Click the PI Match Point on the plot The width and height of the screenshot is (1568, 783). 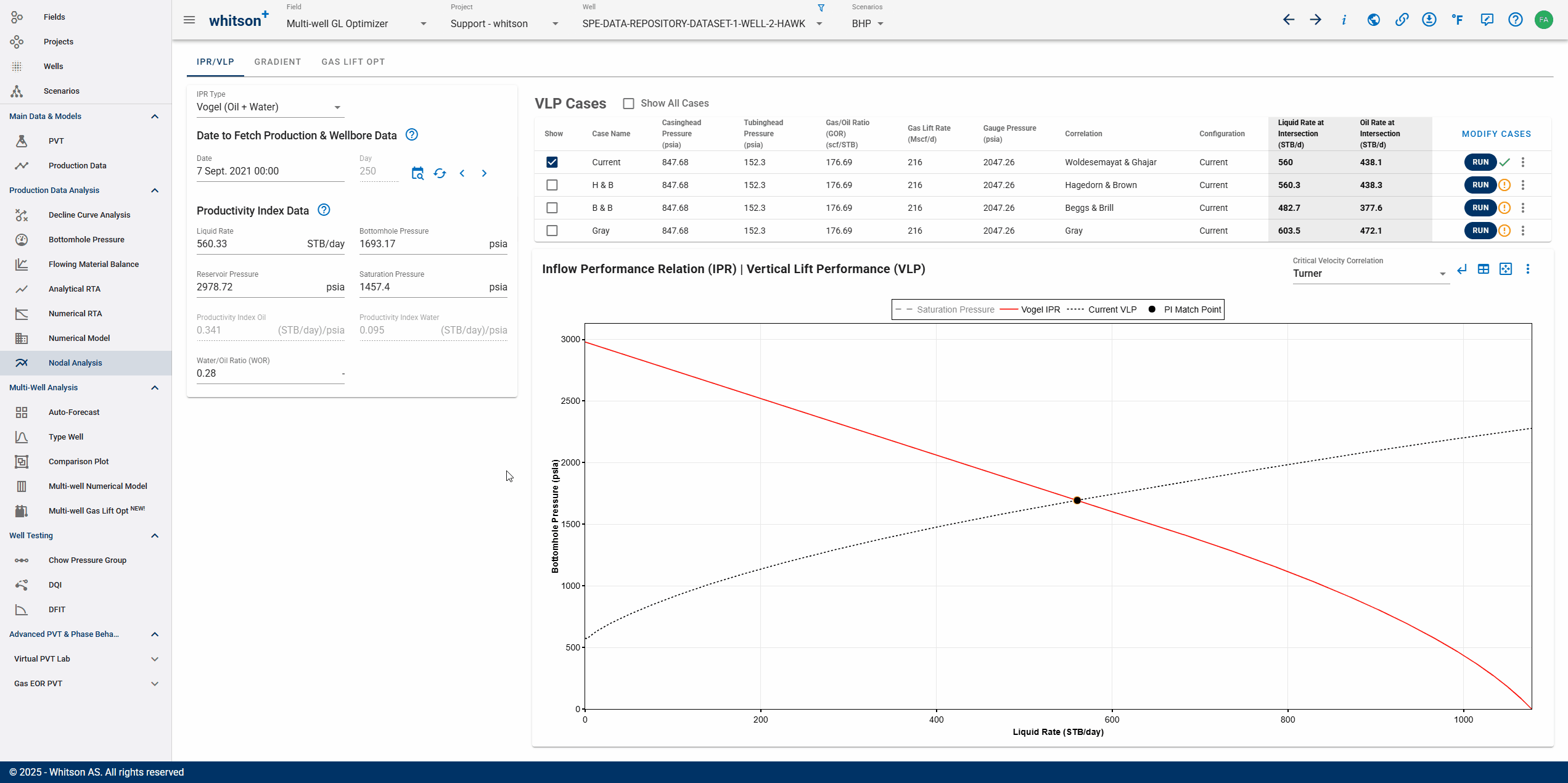pos(1077,500)
